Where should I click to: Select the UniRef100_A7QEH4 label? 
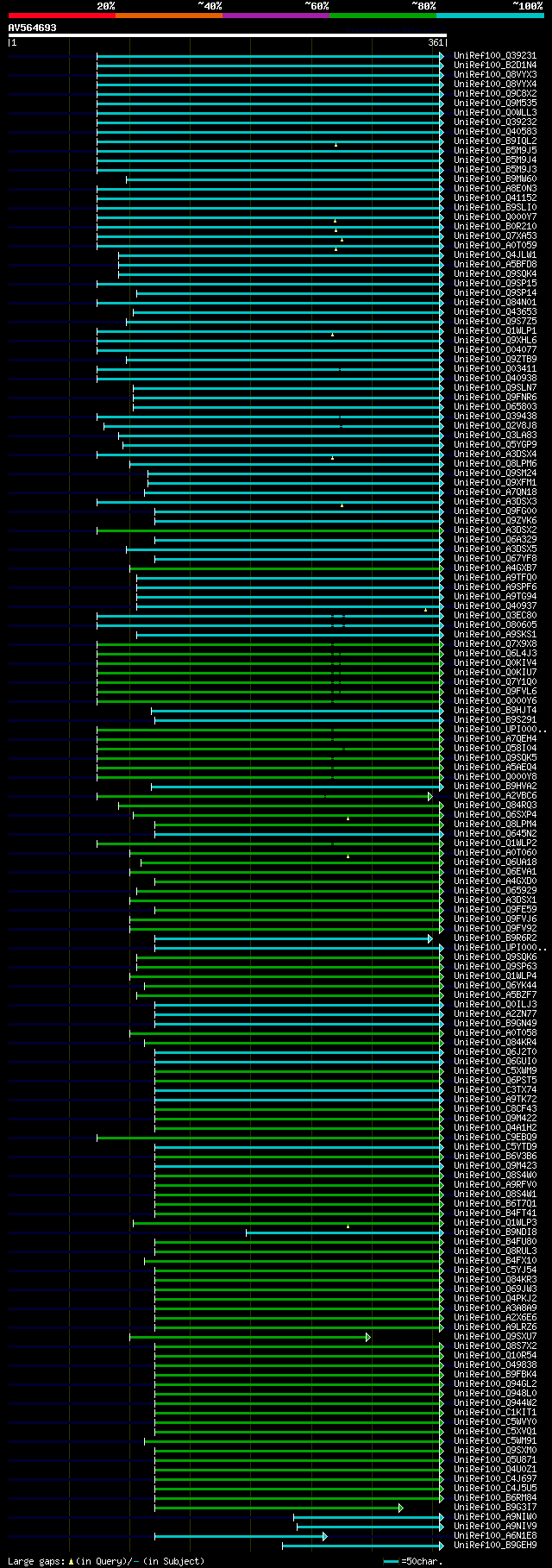(x=495, y=739)
